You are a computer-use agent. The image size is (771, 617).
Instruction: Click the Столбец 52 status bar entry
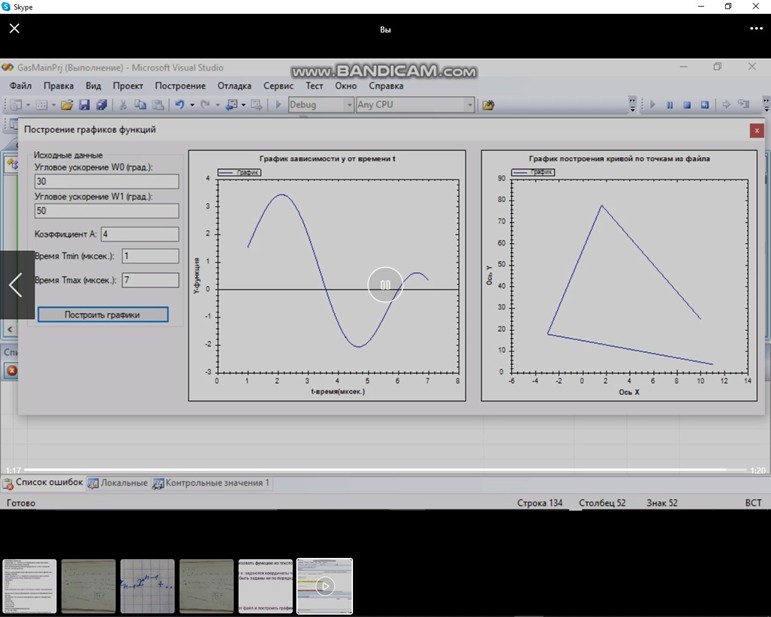[x=602, y=503]
